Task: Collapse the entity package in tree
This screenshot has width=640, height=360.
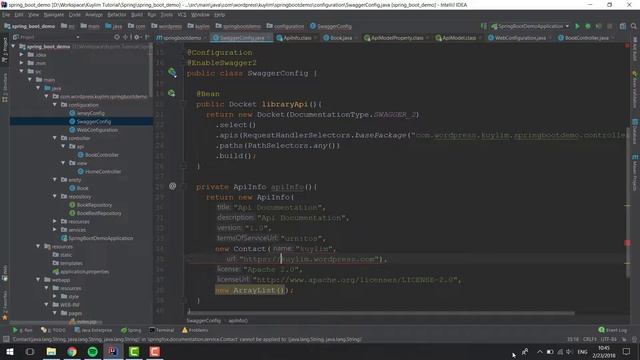Action: point(55,180)
